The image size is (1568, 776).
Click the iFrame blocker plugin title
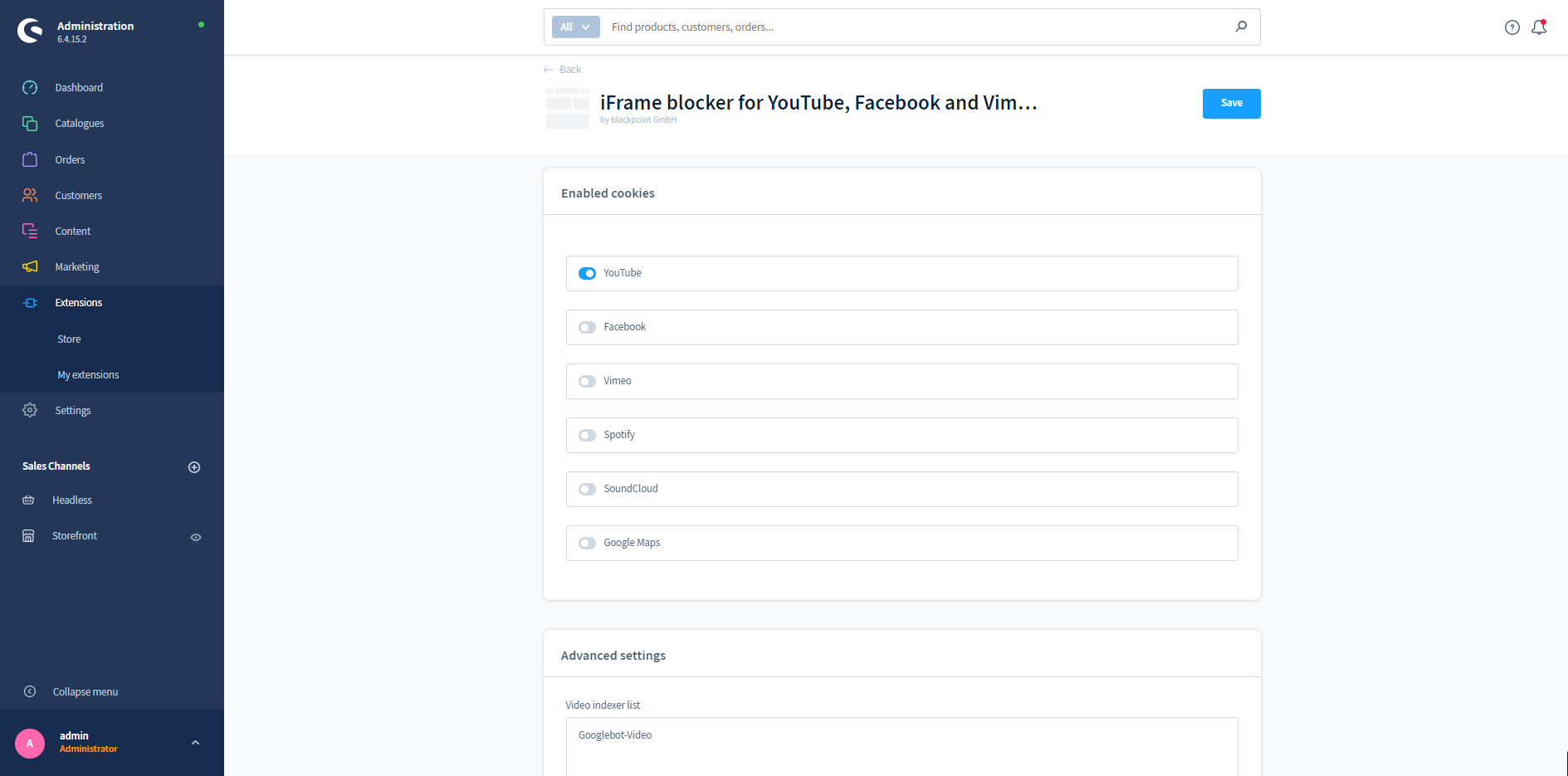point(818,102)
